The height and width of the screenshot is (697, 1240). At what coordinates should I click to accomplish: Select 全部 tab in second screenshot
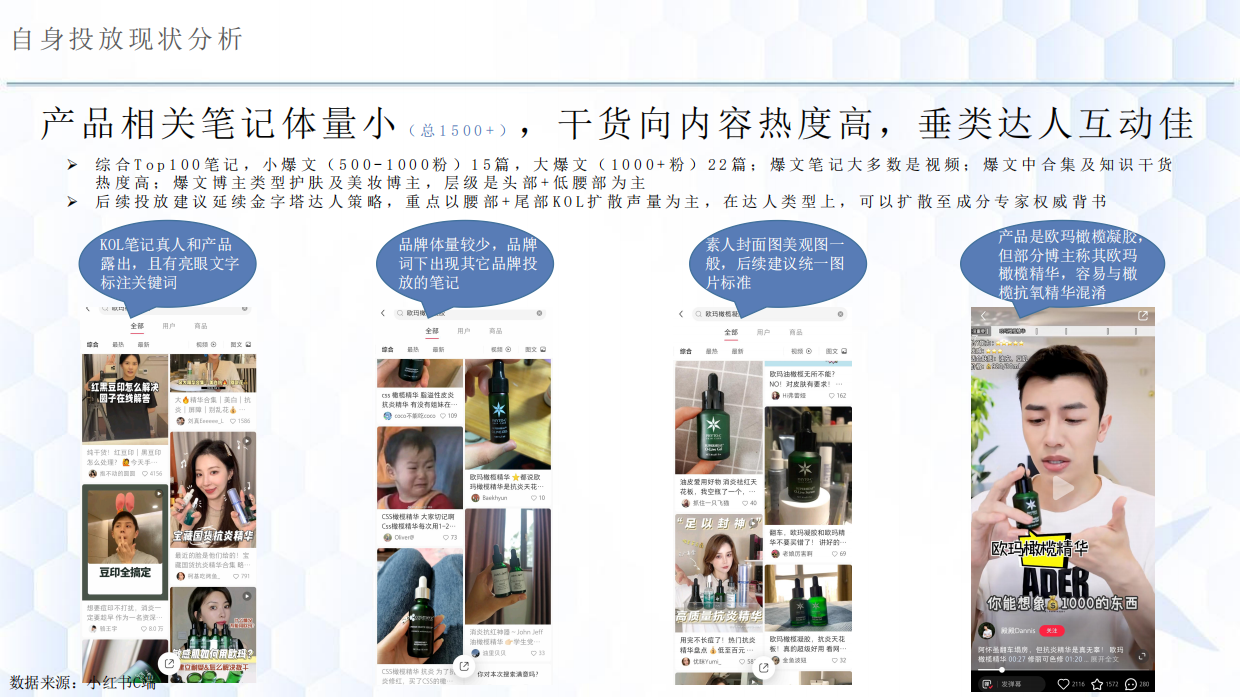point(432,330)
